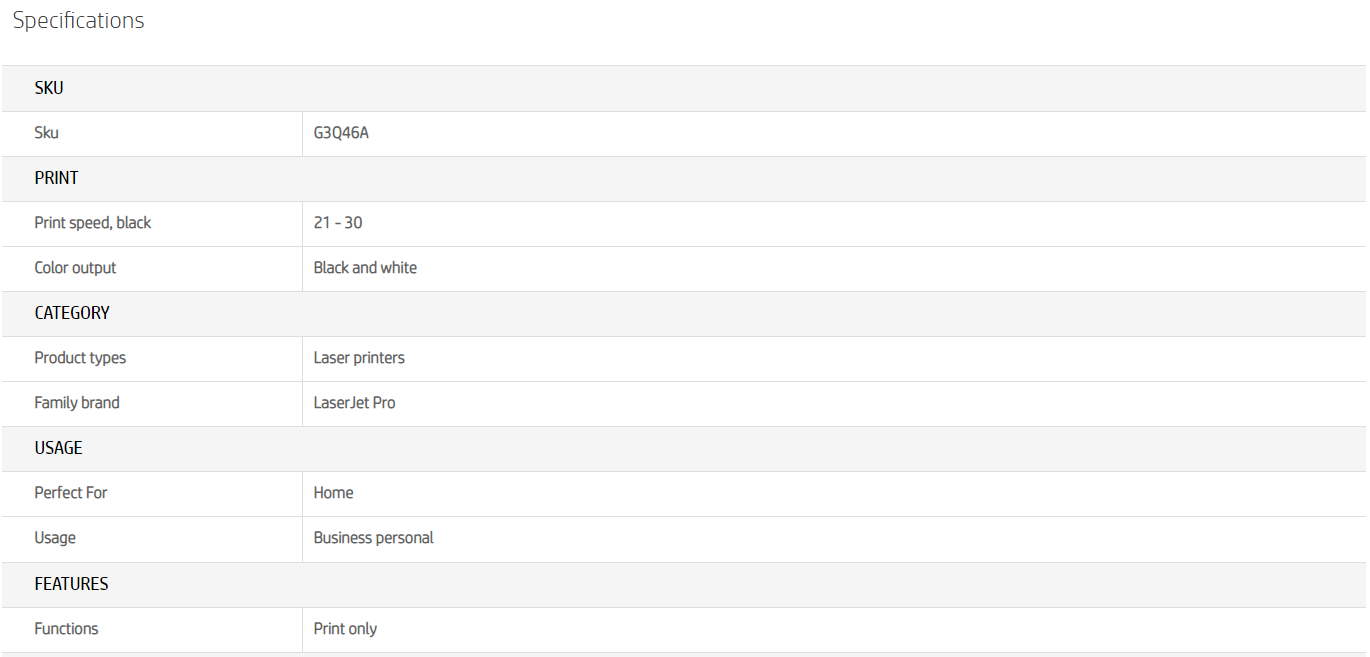Viewport: 1370px width, 657px height.
Task: Click the "Laser printers" value
Action: point(359,358)
